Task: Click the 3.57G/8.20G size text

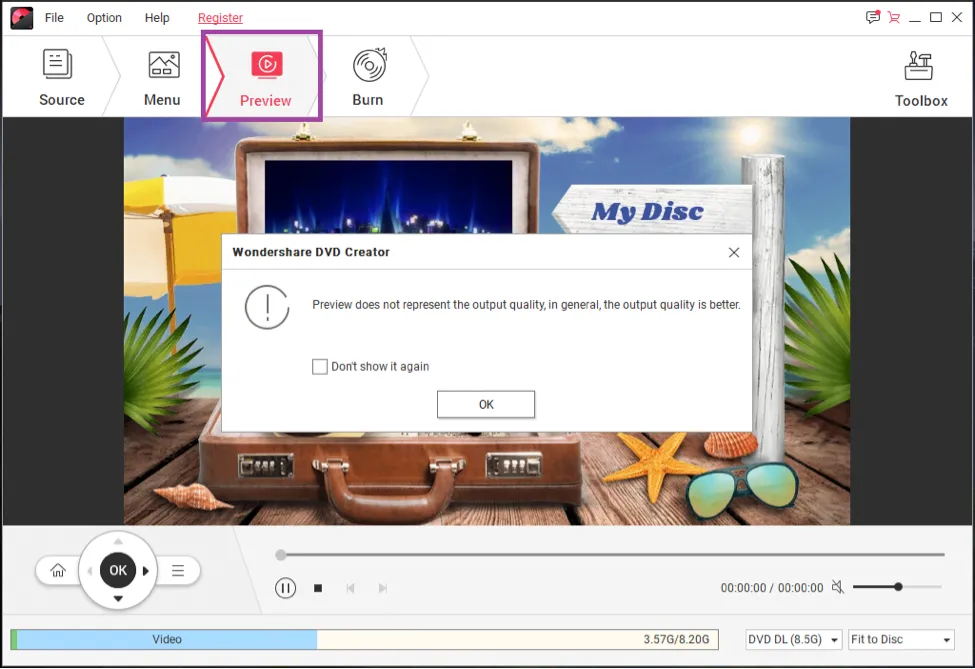Action: tap(676, 639)
